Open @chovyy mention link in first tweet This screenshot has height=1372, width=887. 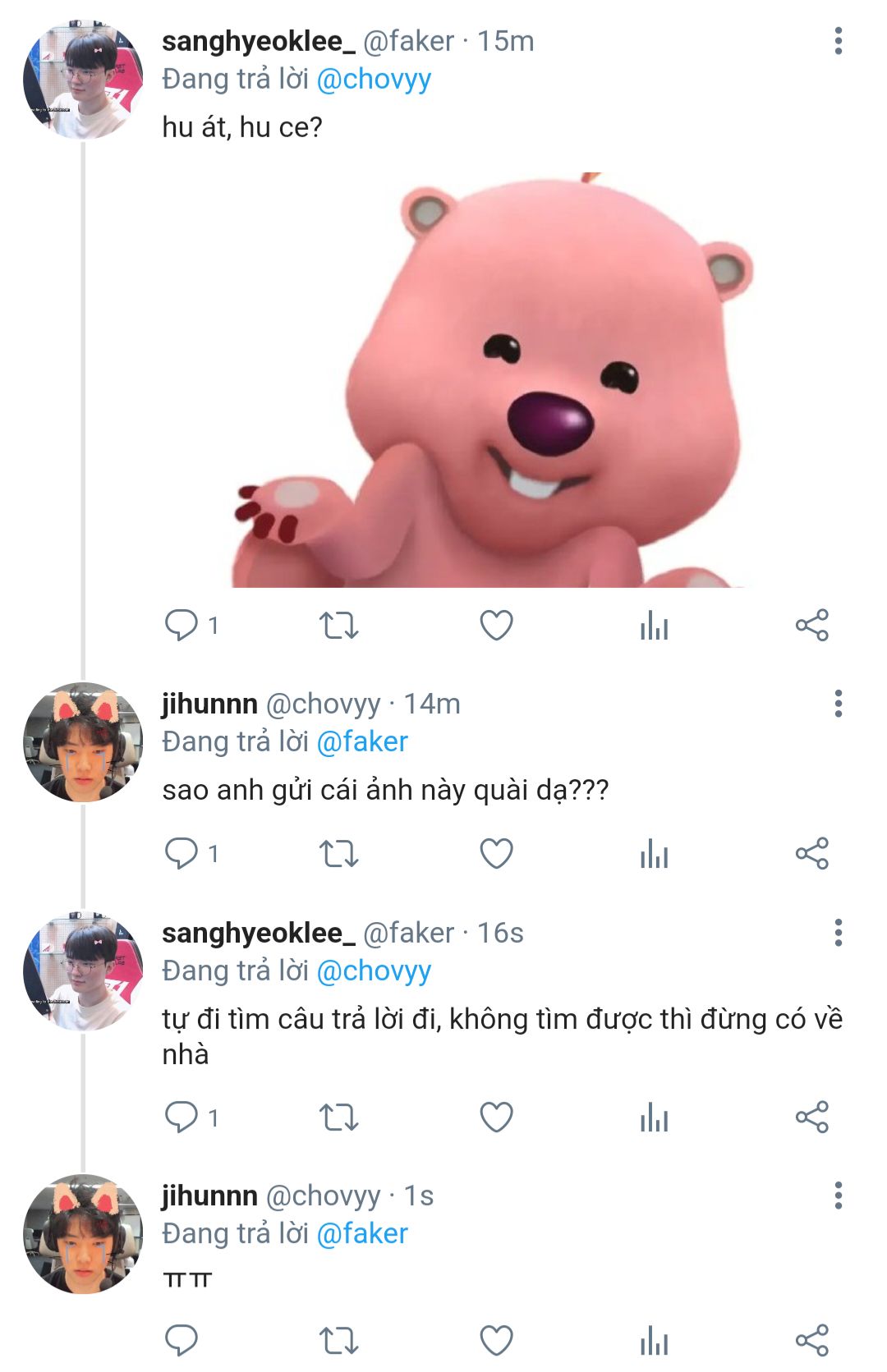[374, 80]
